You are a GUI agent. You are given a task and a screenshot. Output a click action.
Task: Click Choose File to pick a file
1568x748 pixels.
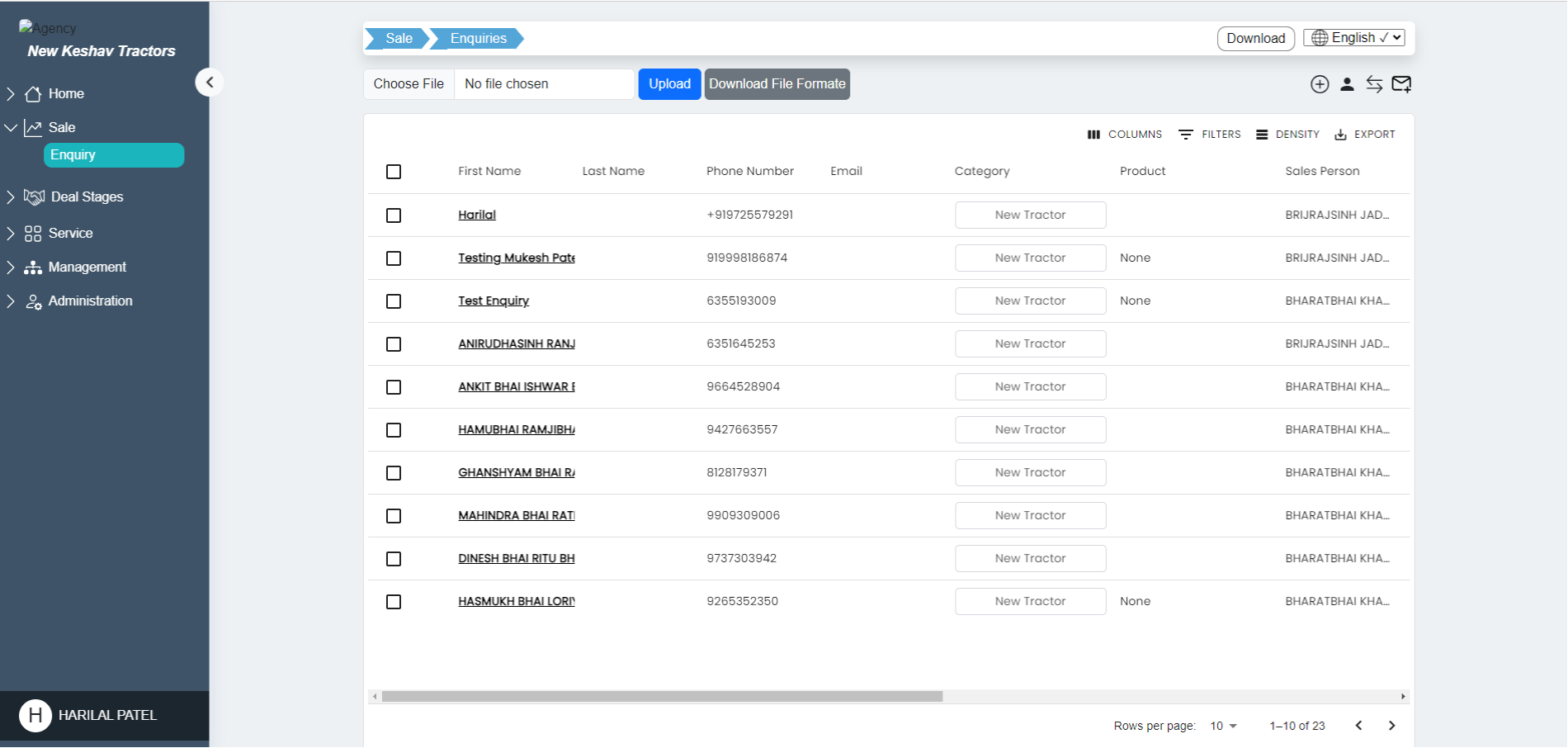(x=408, y=83)
